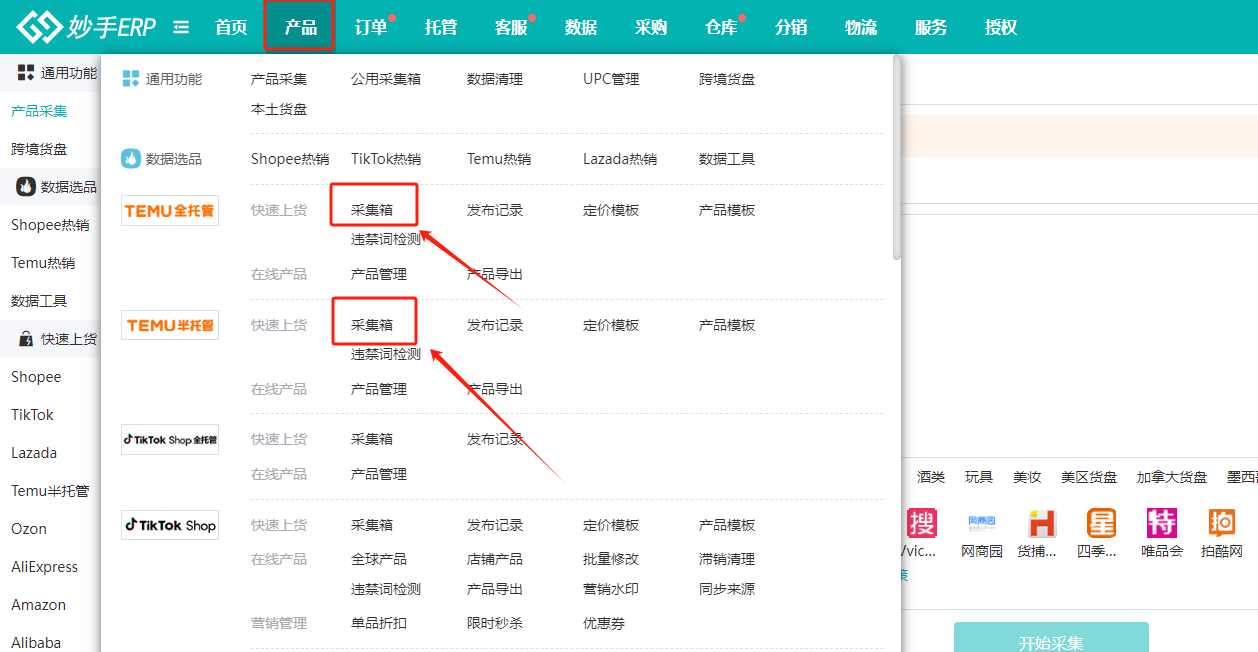Click the 拍酷网 source site icon
The image size is (1258, 652).
coord(1222,523)
